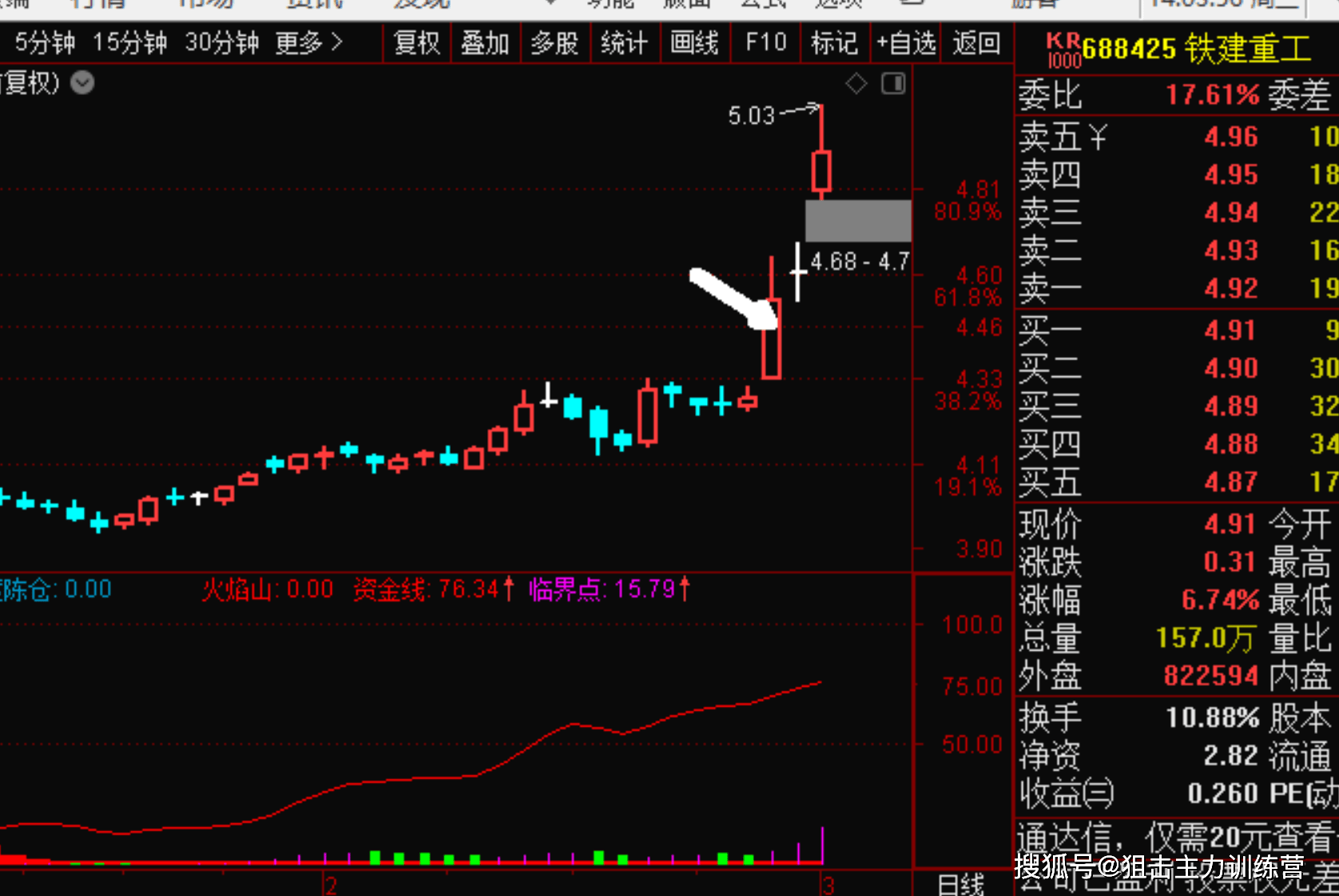Screen dimensions: 1339x896
Task: Toggle the side panel layout icon
Action: [893, 83]
